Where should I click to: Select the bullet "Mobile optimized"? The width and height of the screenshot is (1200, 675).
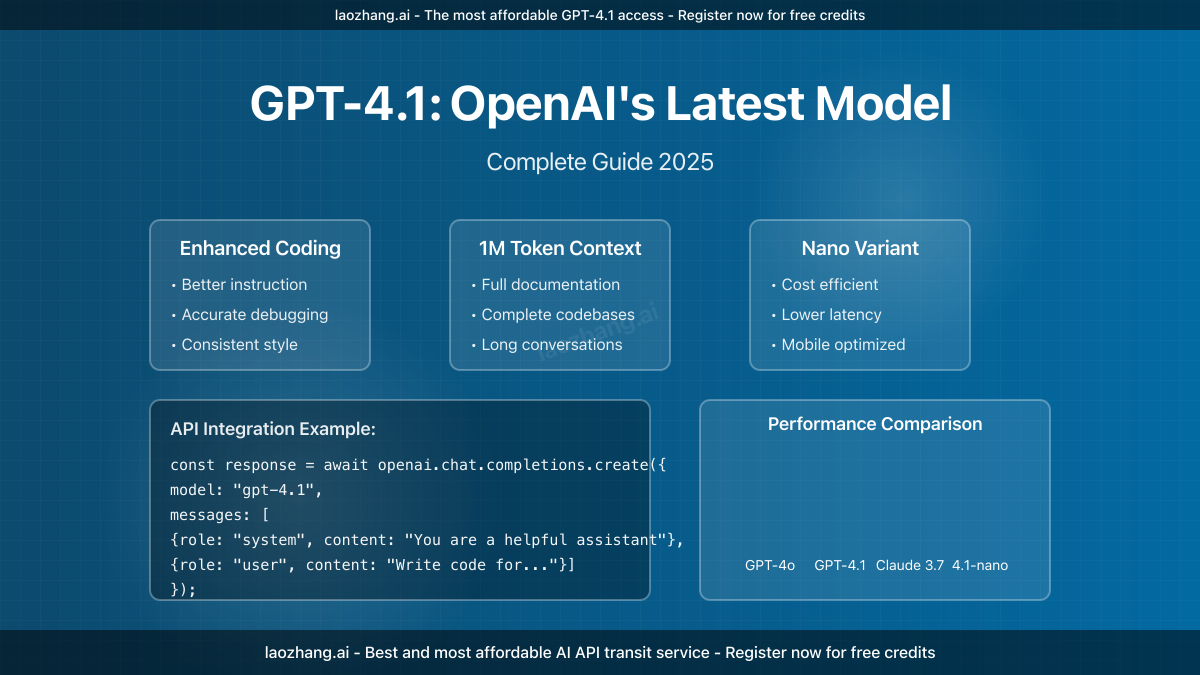point(838,345)
